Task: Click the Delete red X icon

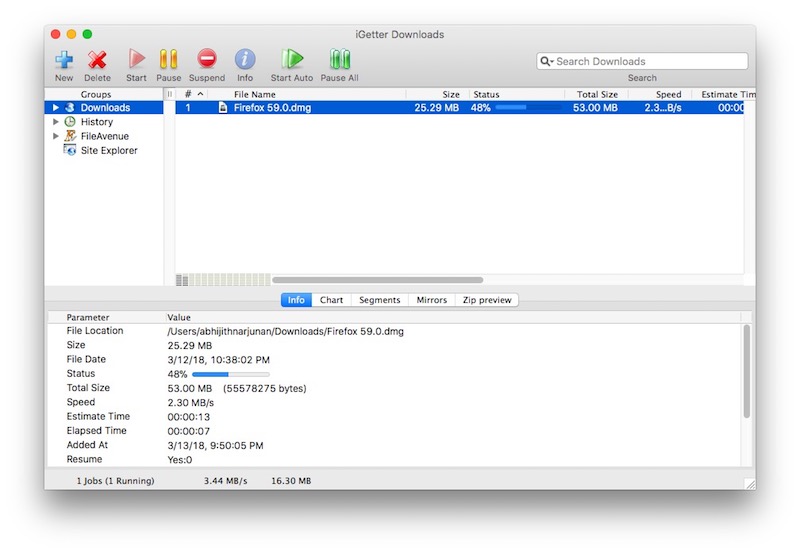Action: coord(97,60)
